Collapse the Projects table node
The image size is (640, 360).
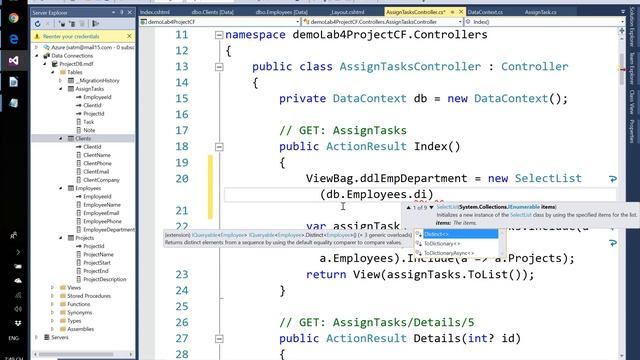click(61, 238)
